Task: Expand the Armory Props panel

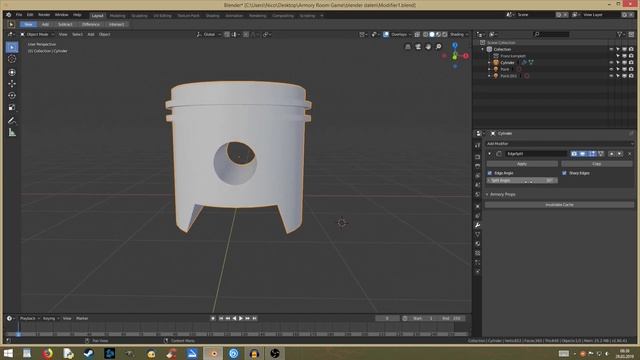Action: pos(502,195)
